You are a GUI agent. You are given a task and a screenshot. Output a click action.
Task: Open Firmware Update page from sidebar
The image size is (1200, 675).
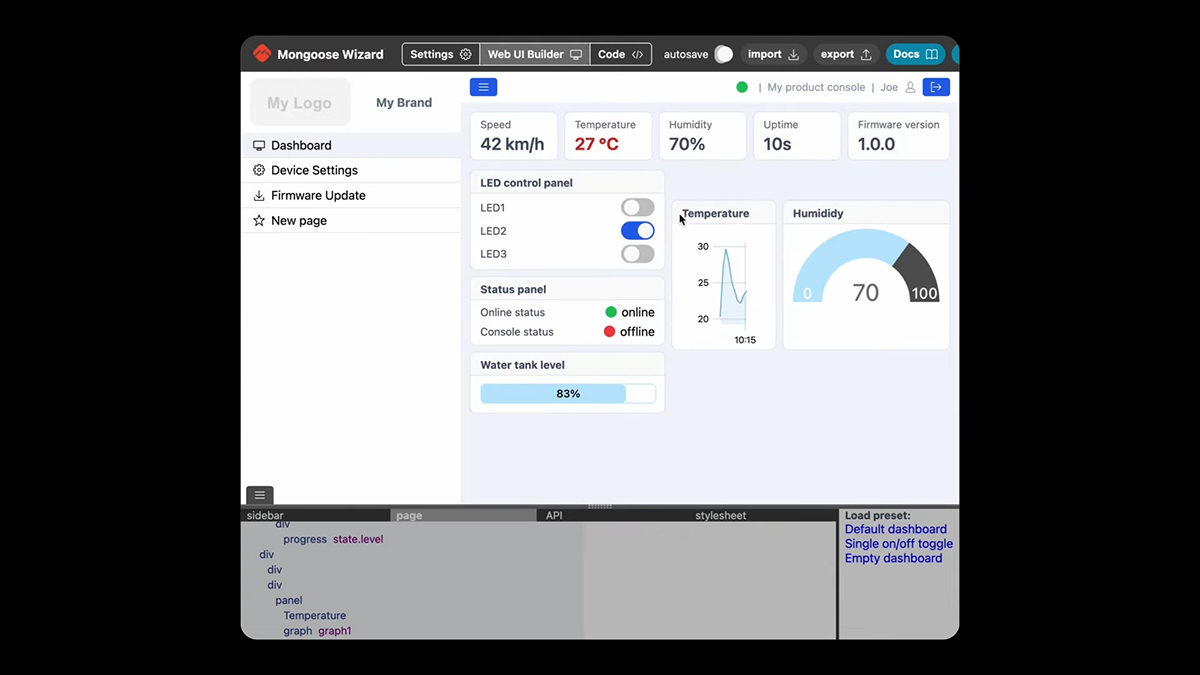pyautogui.click(x=317, y=195)
